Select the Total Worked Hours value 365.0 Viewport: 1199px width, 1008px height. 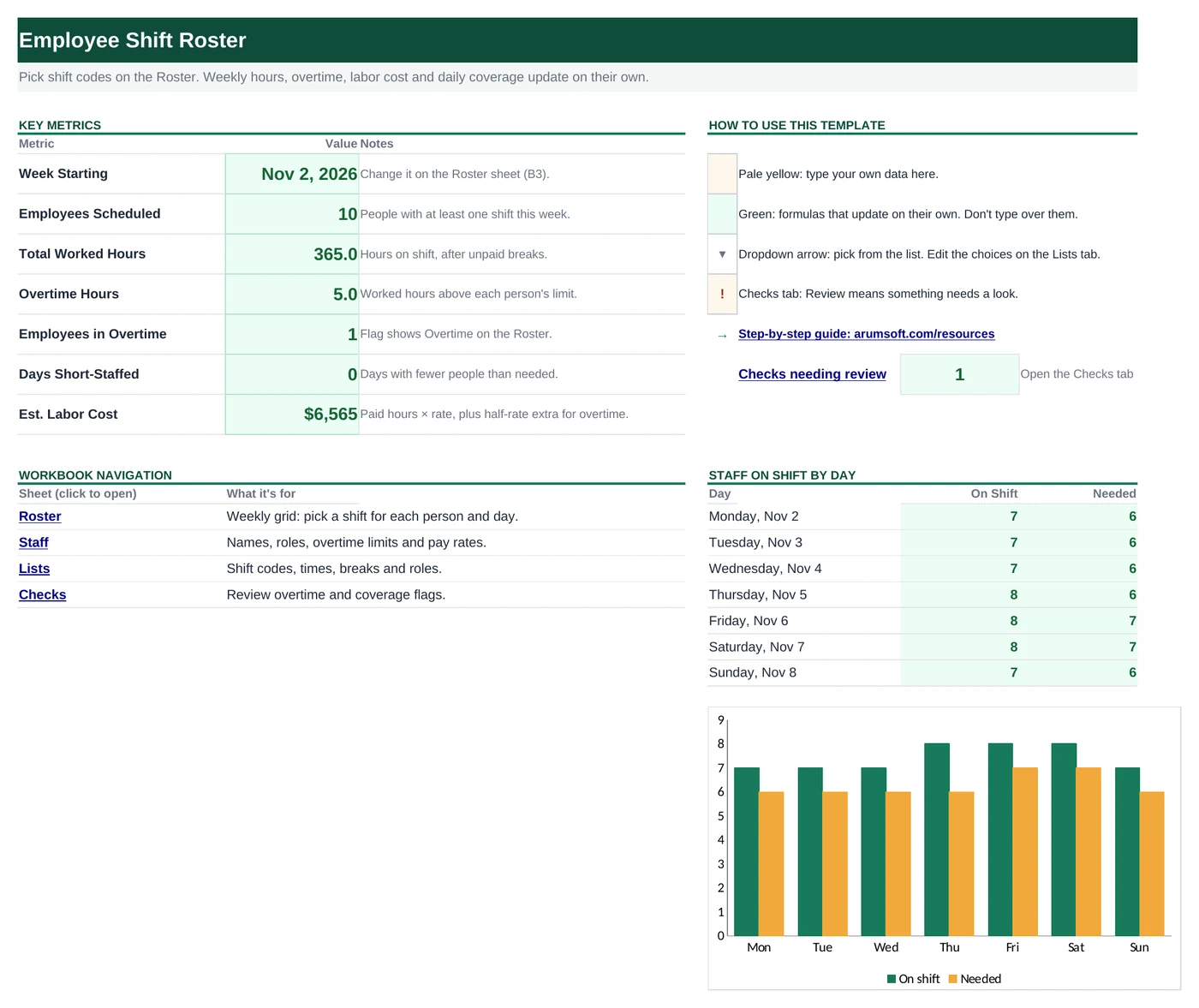[x=292, y=254]
